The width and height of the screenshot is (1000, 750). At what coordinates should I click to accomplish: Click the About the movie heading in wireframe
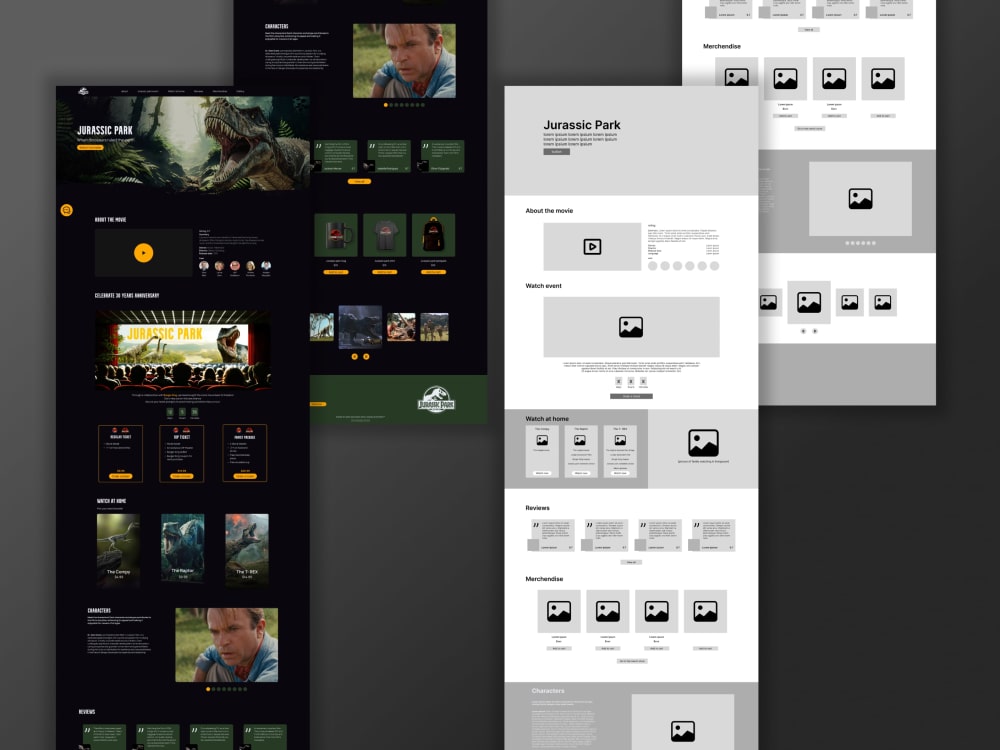click(549, 210)
